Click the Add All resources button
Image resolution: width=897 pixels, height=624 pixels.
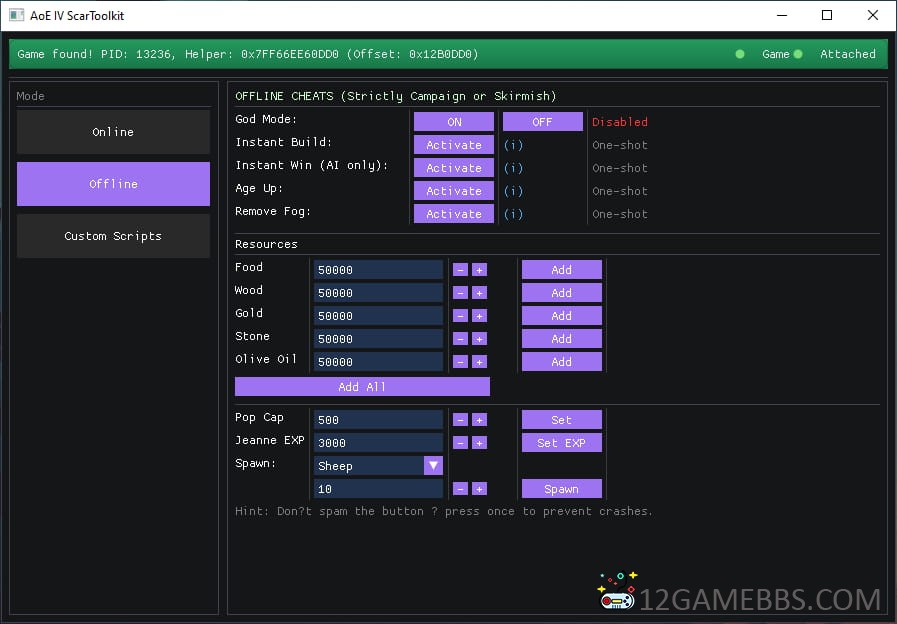pyautogui.click(x=362, y=387)
